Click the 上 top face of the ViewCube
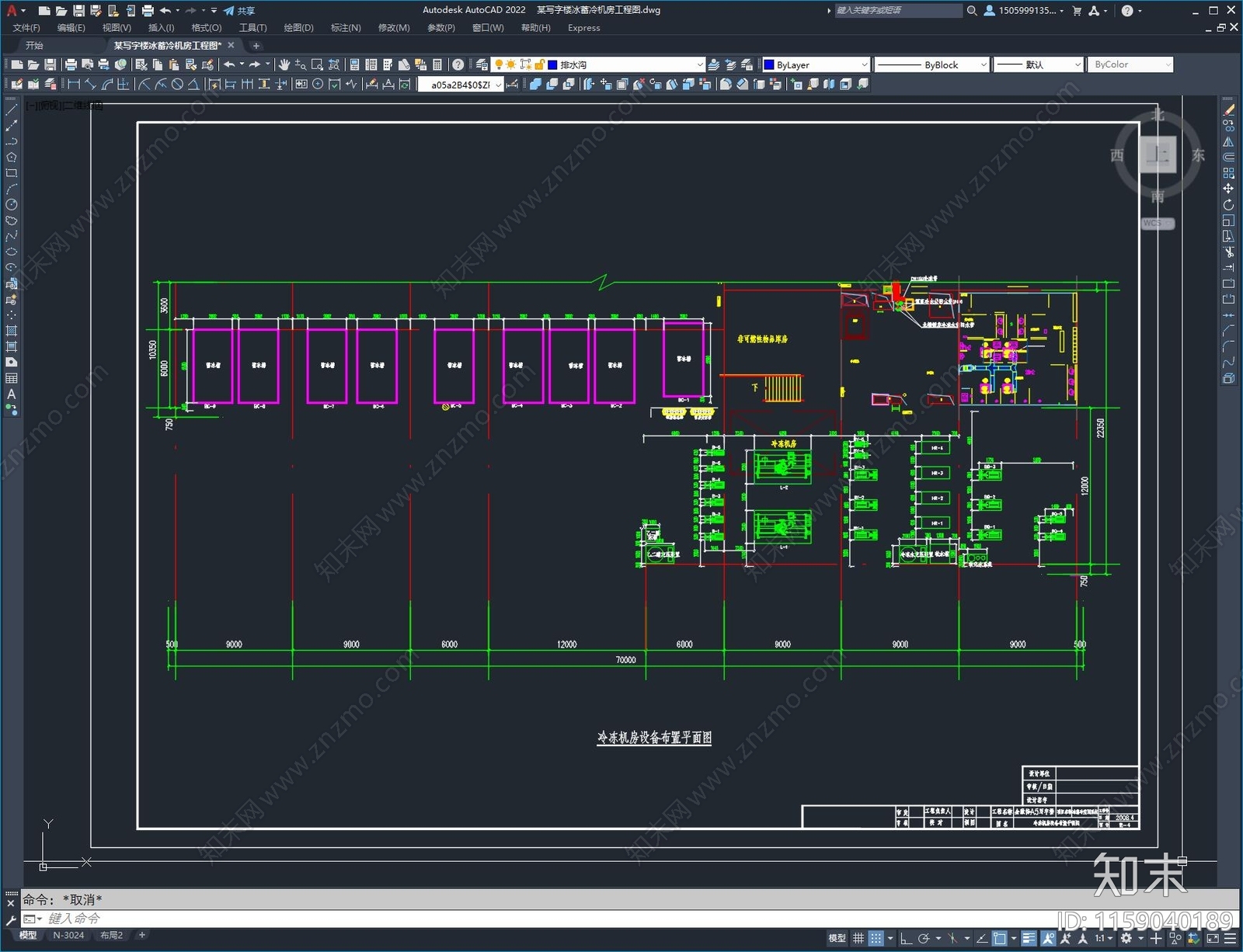The image size is (1243, 952). [x=1158, y=154]
